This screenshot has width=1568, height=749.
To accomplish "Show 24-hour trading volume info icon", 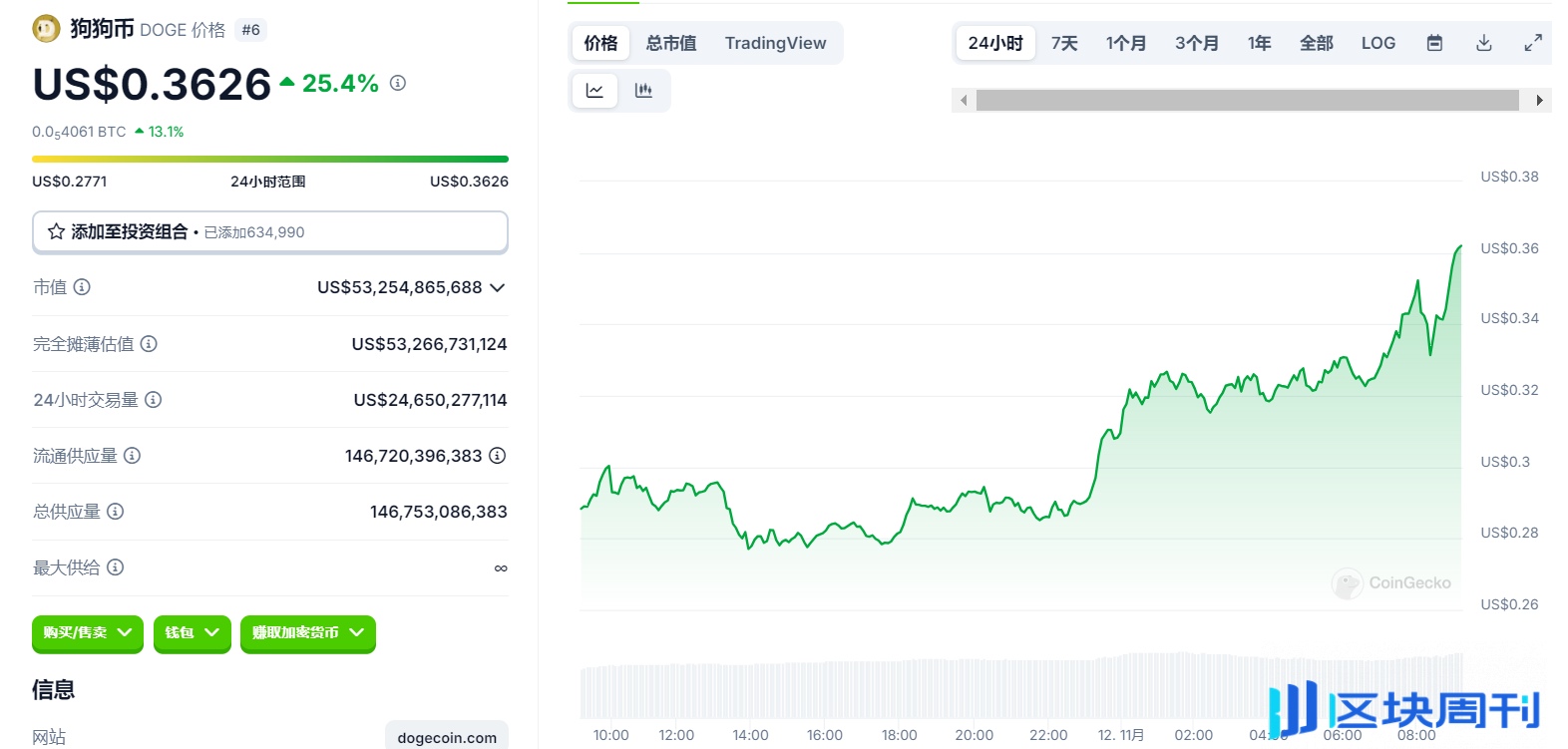I will (153, 400).
